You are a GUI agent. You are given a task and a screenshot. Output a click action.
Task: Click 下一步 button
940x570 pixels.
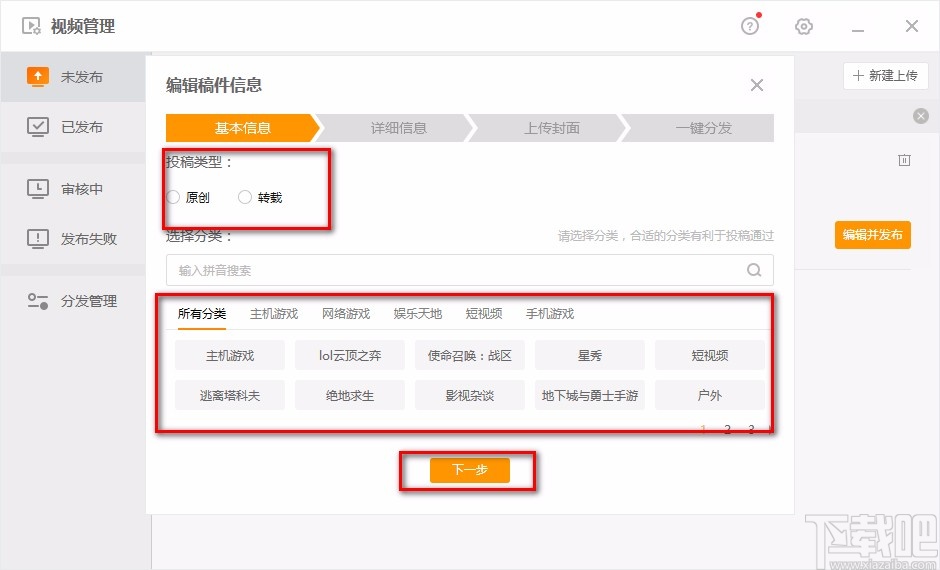click(469, 470)
